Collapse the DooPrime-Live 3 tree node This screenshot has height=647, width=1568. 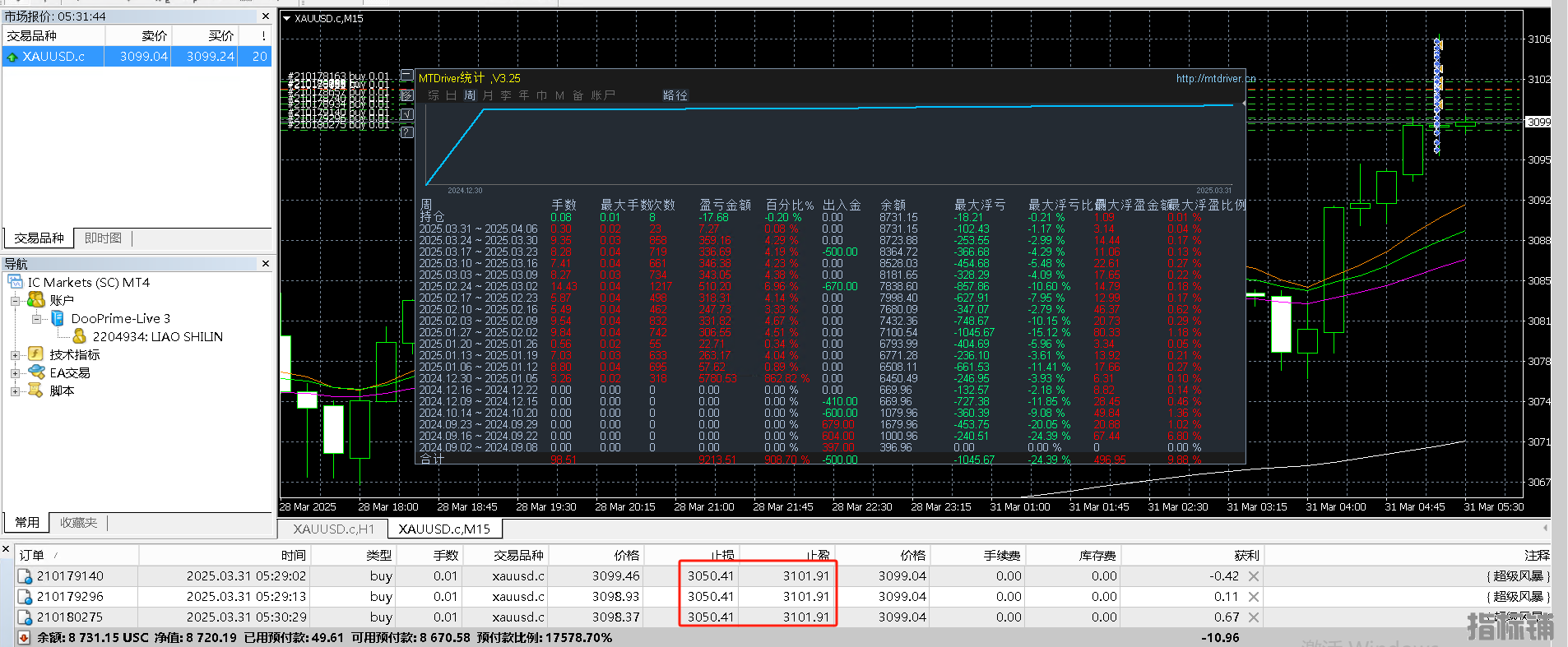click(36, 319)
